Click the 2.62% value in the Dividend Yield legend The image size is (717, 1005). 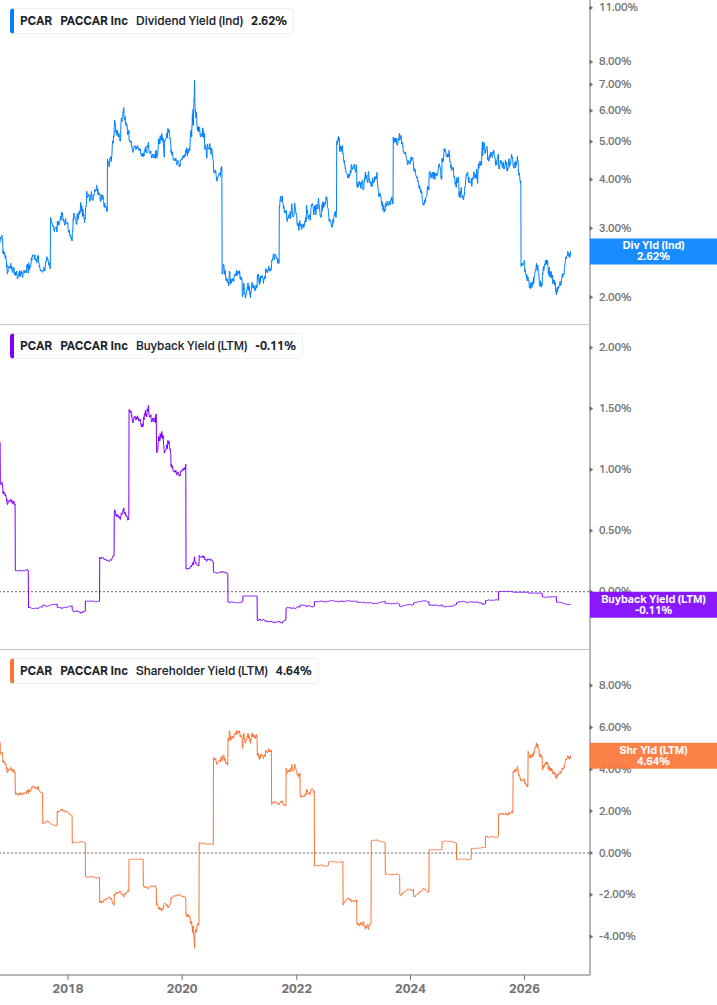[269, 21]
